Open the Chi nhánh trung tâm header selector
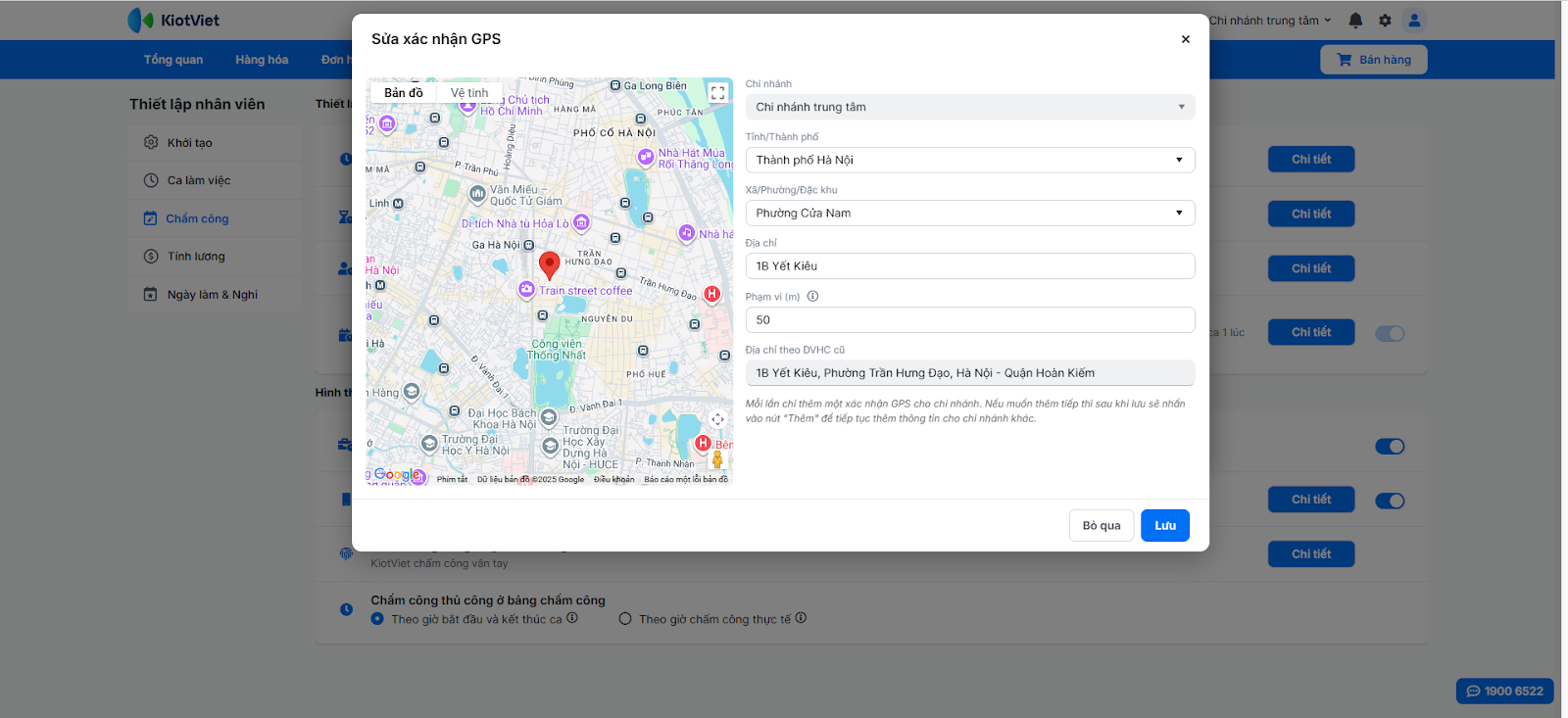Screen dimensions: 1568x718 coord(1269,21)
